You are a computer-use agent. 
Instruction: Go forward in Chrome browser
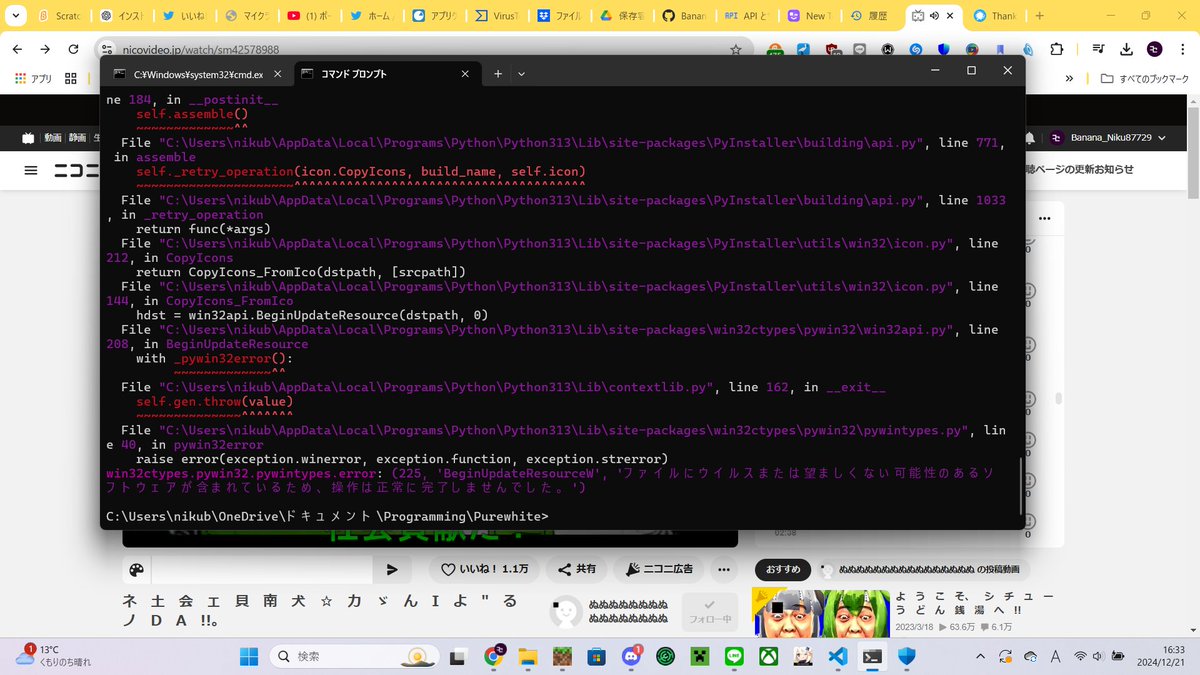(x=45, y=49)
